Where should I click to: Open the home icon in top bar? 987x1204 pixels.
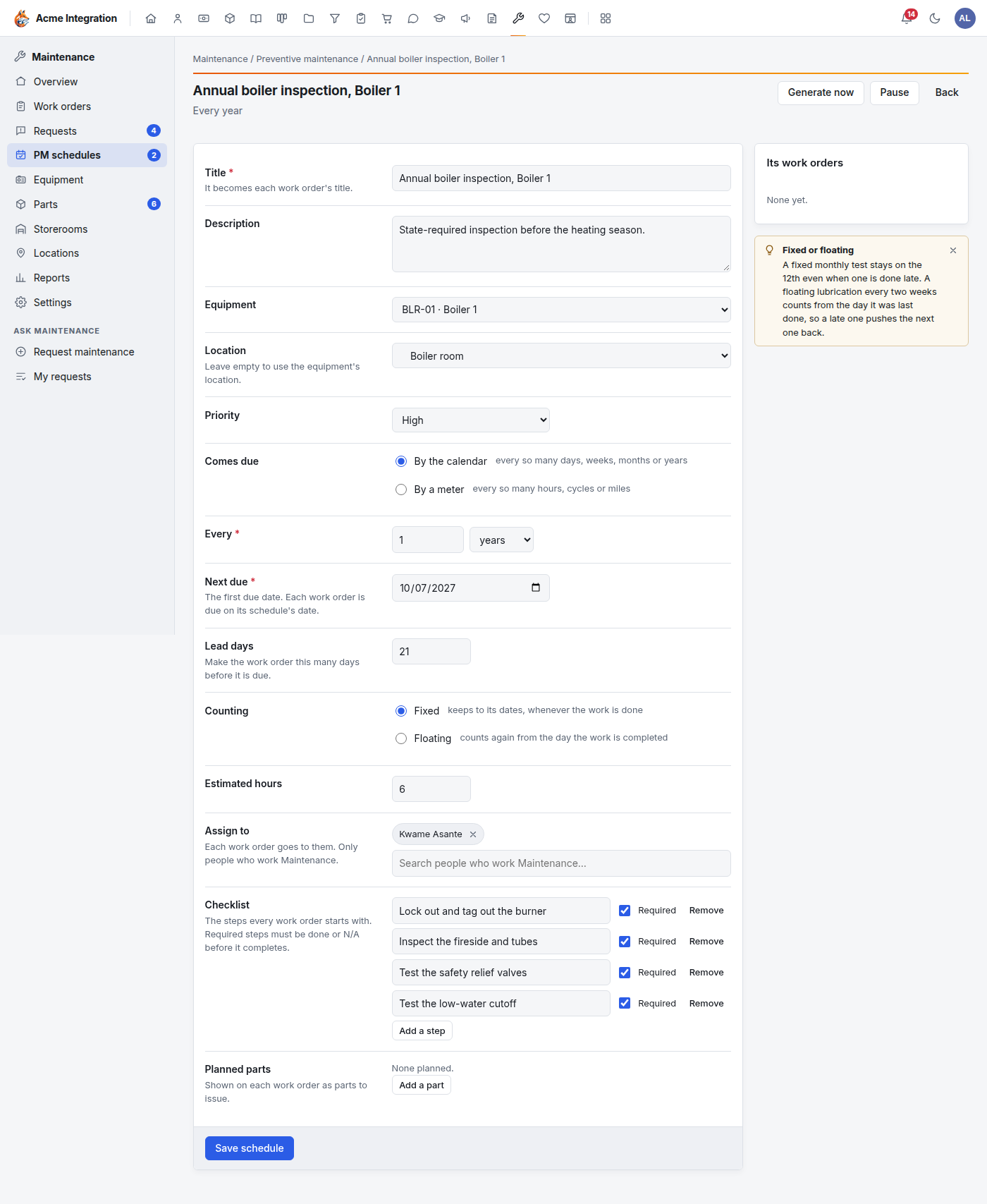click(x=151, y=18)
